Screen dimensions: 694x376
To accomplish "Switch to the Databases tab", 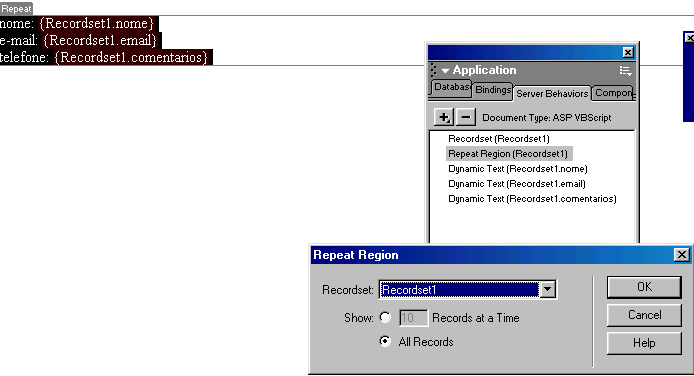I will coord(451,88).
